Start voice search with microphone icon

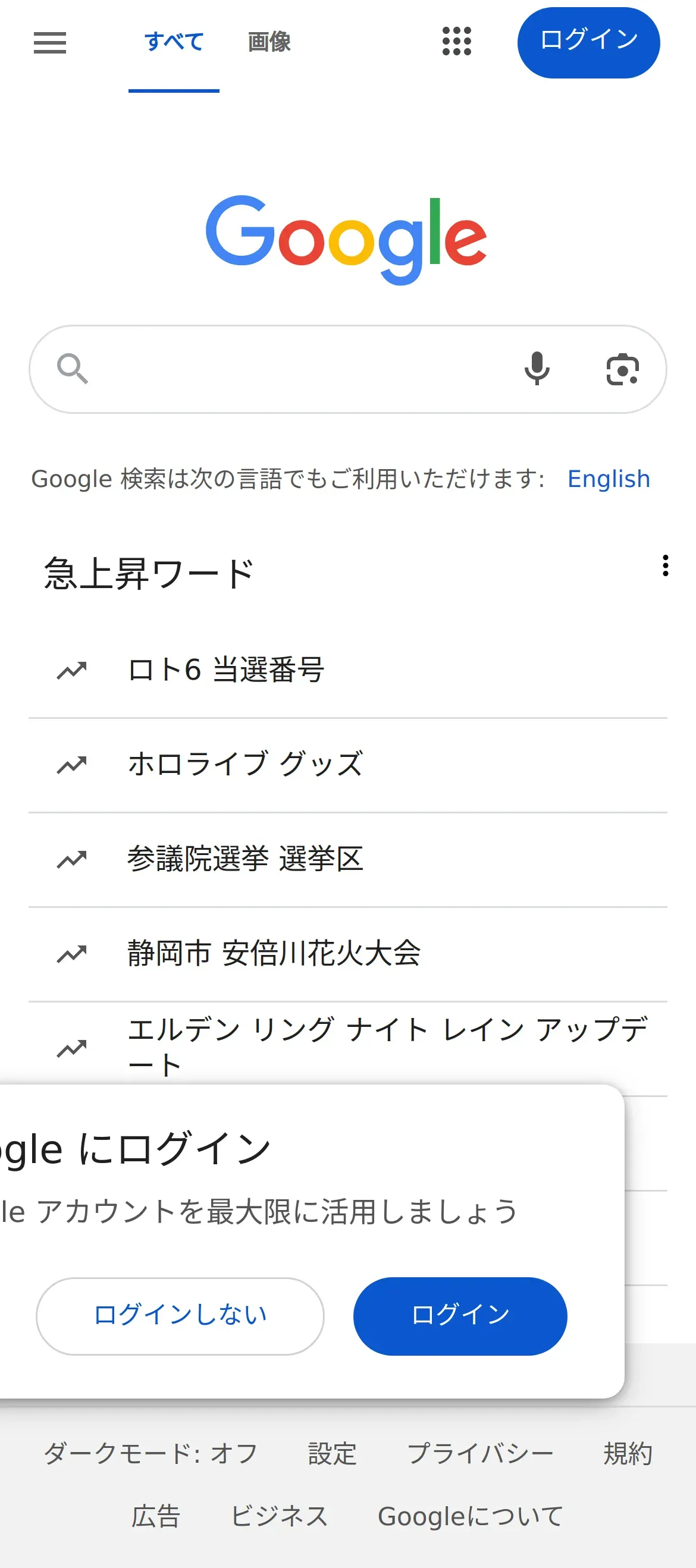(537, 369)
